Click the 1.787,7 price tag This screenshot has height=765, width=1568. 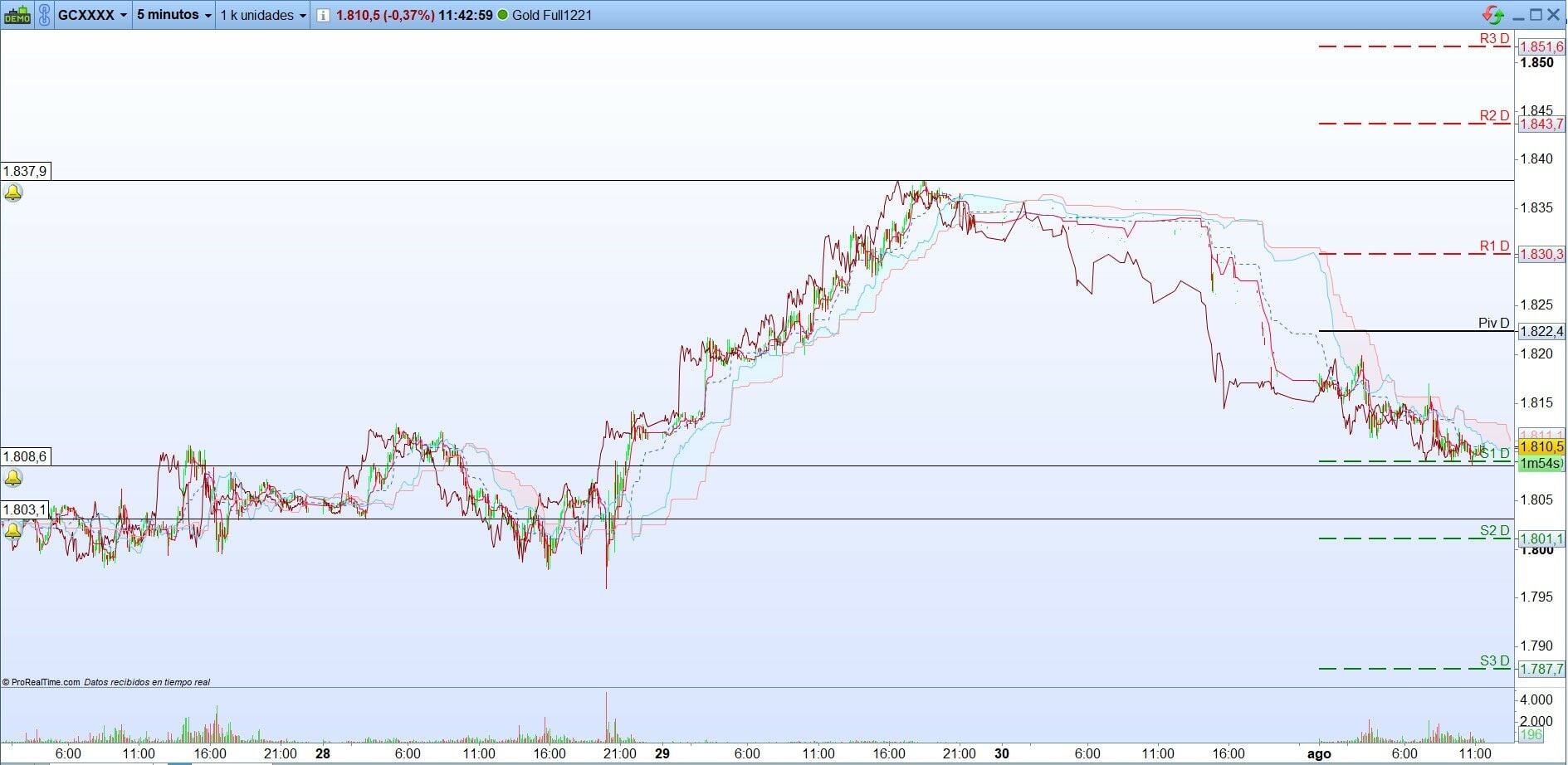point(1541,669)
